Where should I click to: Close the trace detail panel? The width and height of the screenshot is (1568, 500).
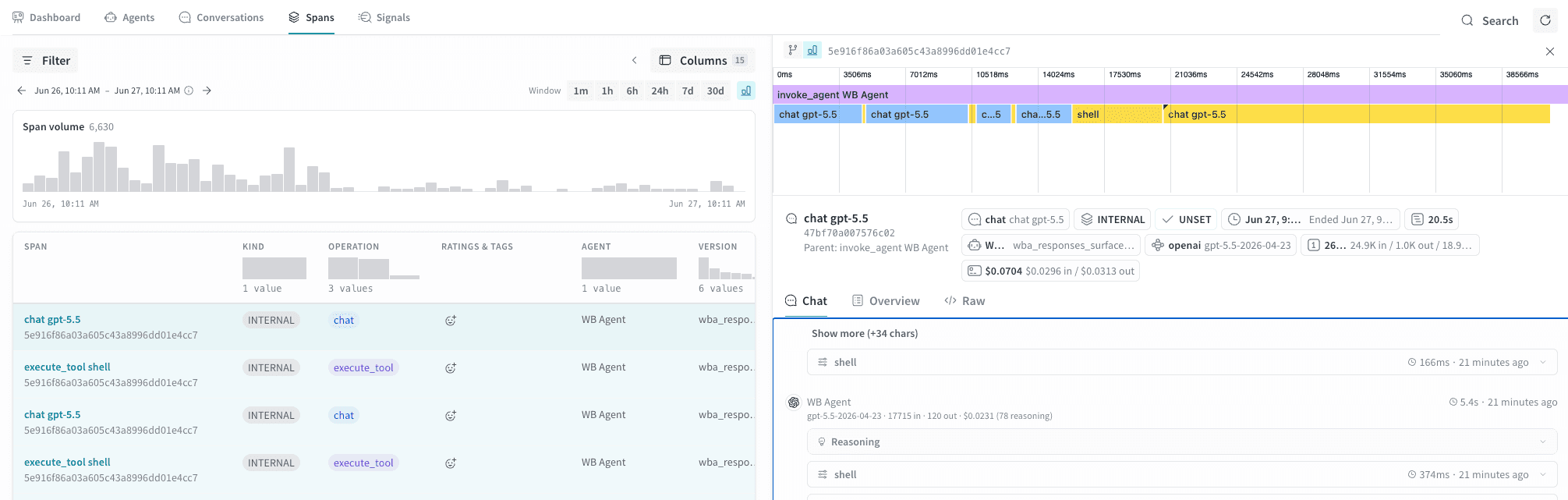pyautogui.click(x=1549, y=51)
